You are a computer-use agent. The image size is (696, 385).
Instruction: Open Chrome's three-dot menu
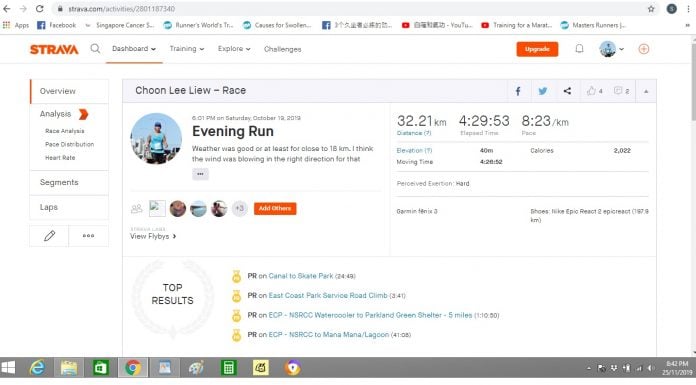tap(688, 9)
